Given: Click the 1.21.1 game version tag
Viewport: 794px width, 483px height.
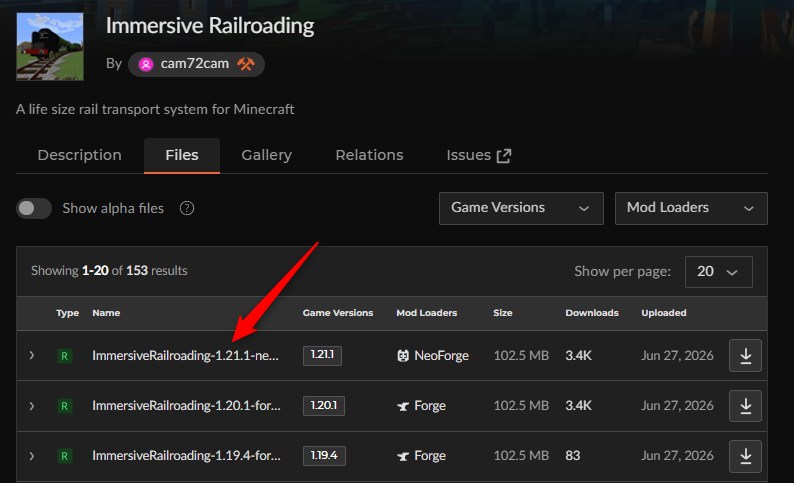Looking at the screenshot, I should pyautogui.click(x=322, y=355).
